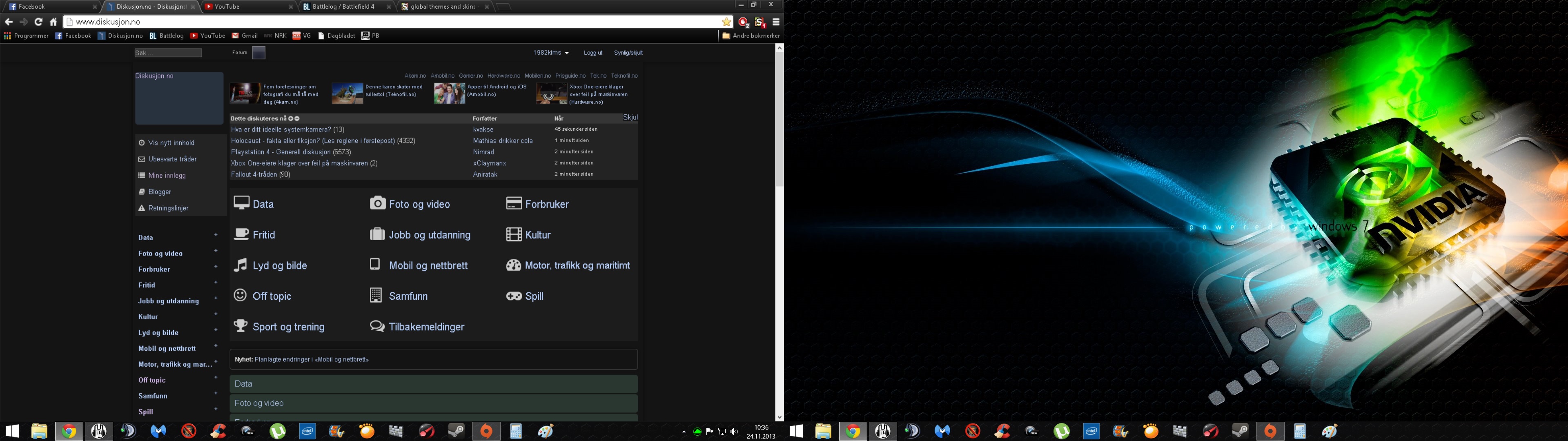Screen dimensions: 1568x441
Task: Open the Andre bokmerker bookmarks folder
Action: 751,36
